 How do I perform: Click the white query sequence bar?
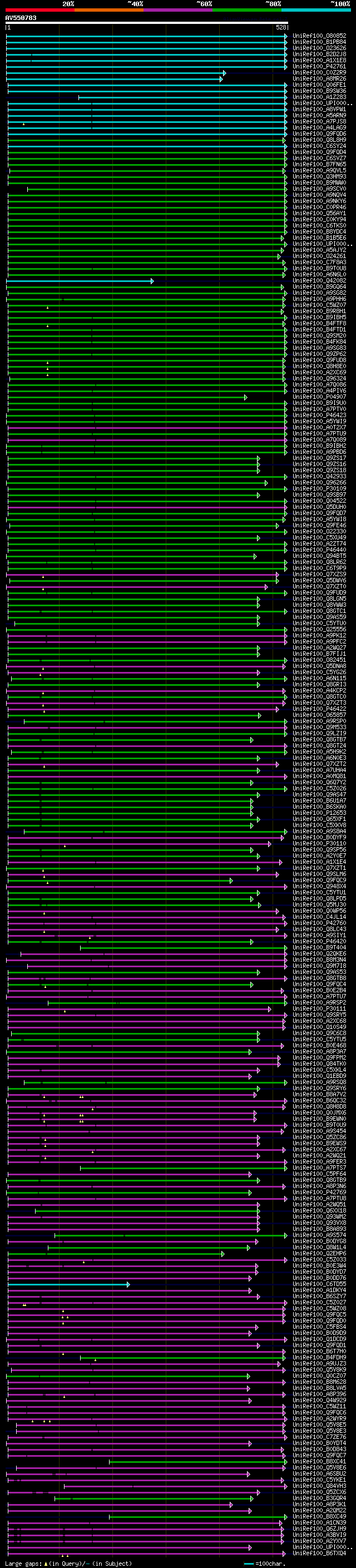[x=147, y=22]
